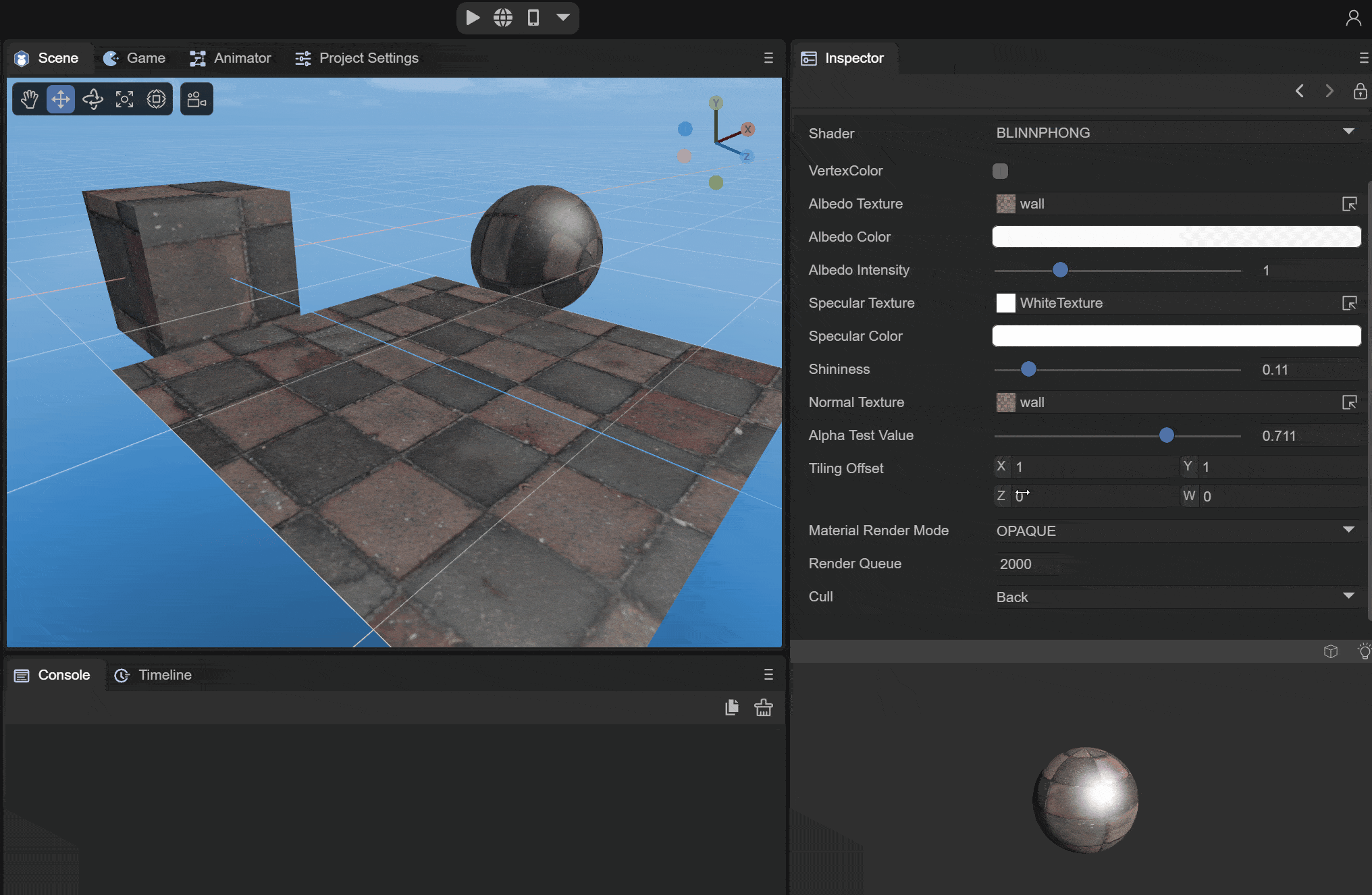The image size is (1372, 895).
Task: Click the mobile device preview icon
Action: pyautogui.click(x=533, y=18)
